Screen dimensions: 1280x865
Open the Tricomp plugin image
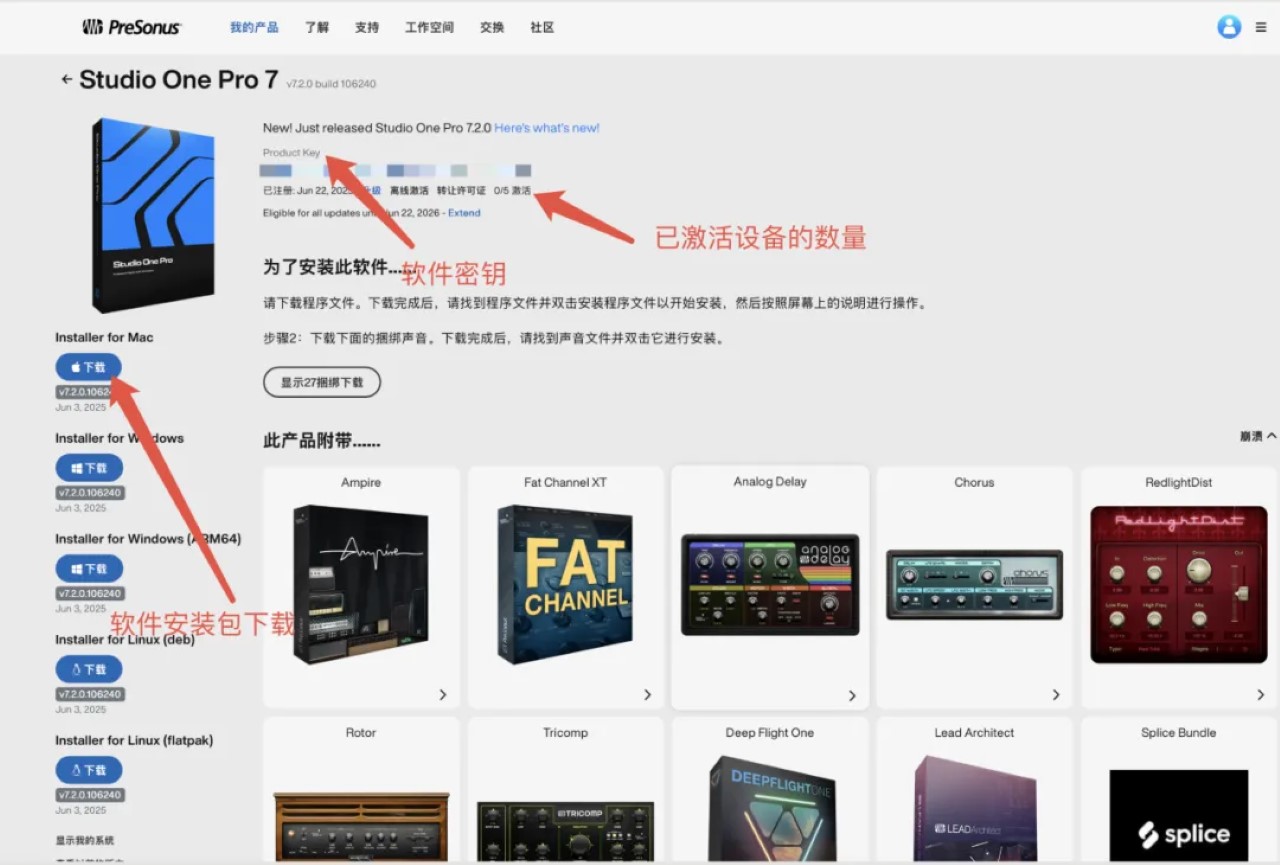[x=566, y=832]
